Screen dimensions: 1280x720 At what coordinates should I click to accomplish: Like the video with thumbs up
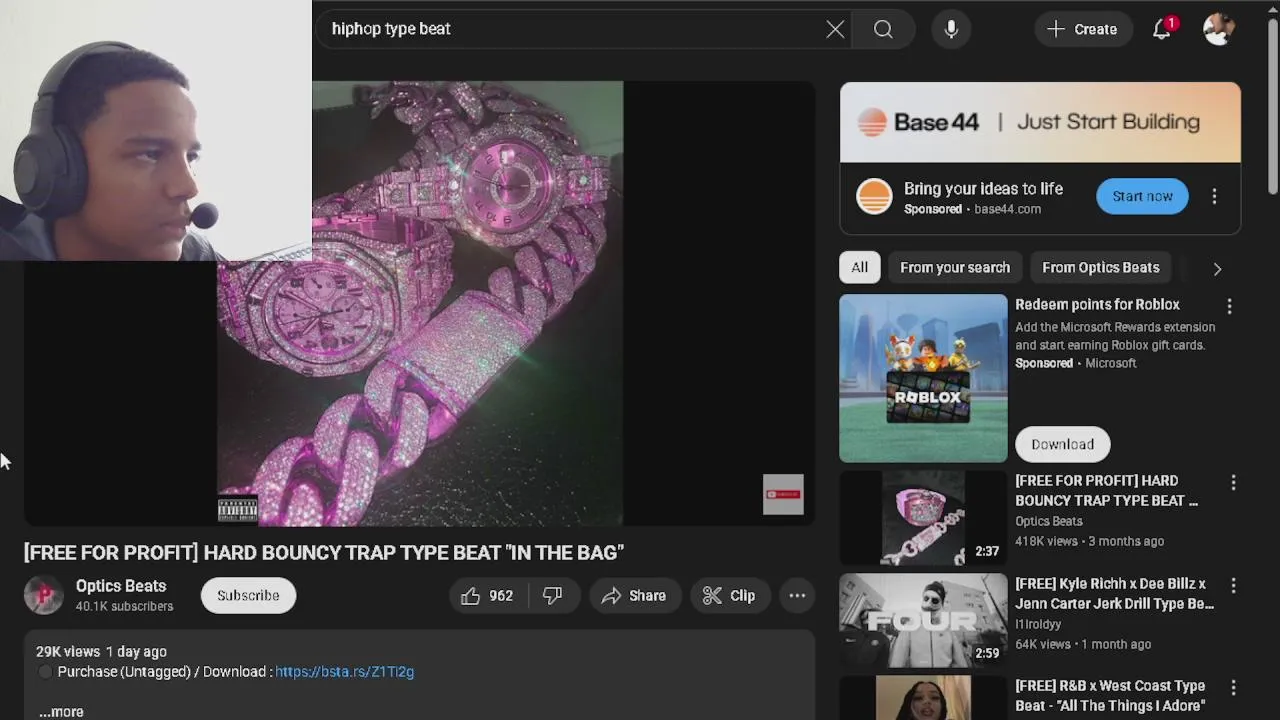(x=487, y=596)
